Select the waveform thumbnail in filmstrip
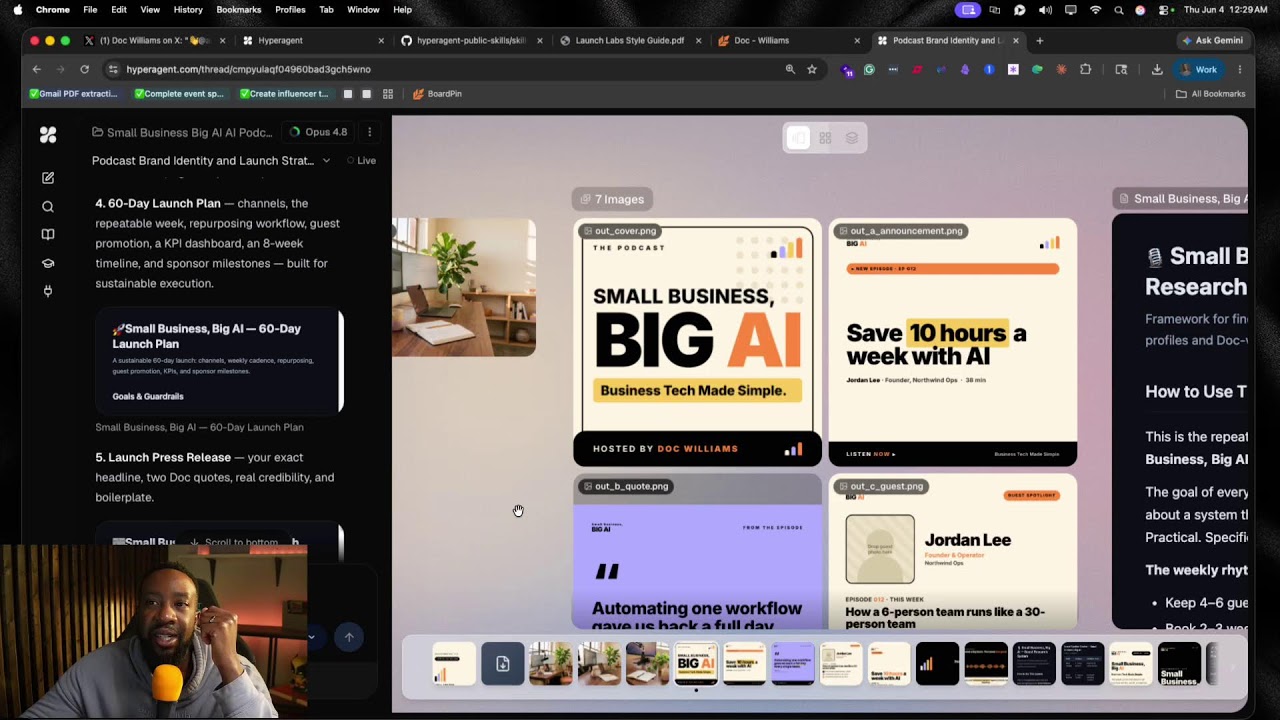 (986, 664)
